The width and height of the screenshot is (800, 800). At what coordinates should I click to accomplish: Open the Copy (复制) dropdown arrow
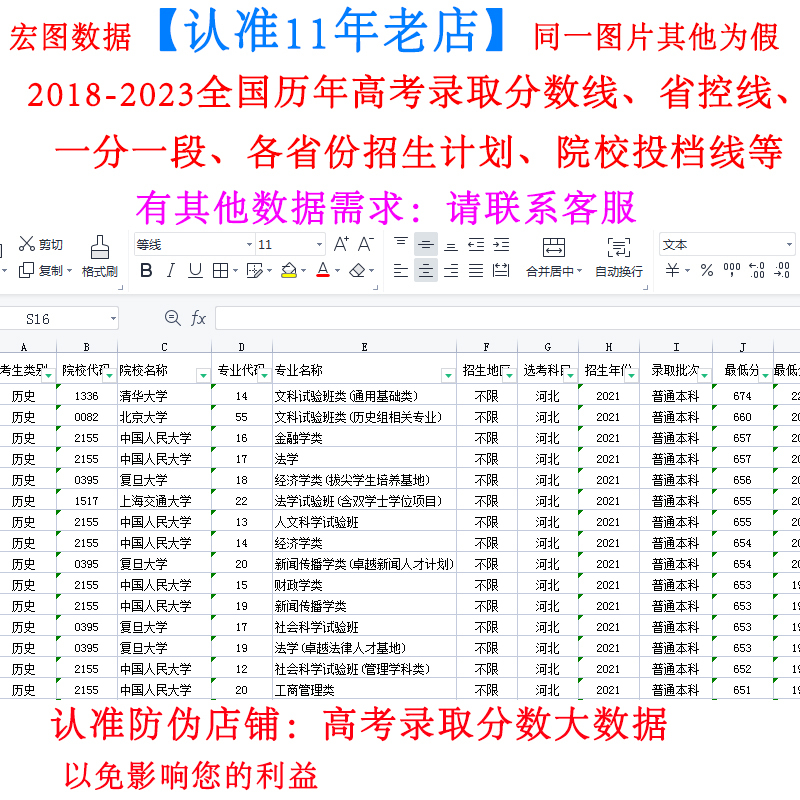[x=69, y=271]
